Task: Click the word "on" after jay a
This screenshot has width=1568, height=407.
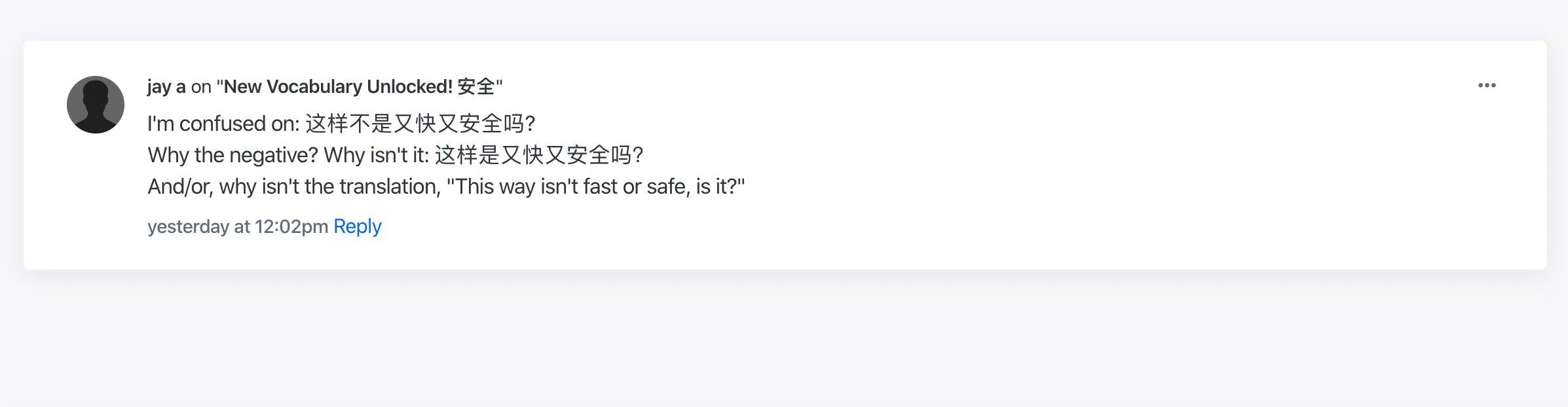Action: (x=201, y=86)
